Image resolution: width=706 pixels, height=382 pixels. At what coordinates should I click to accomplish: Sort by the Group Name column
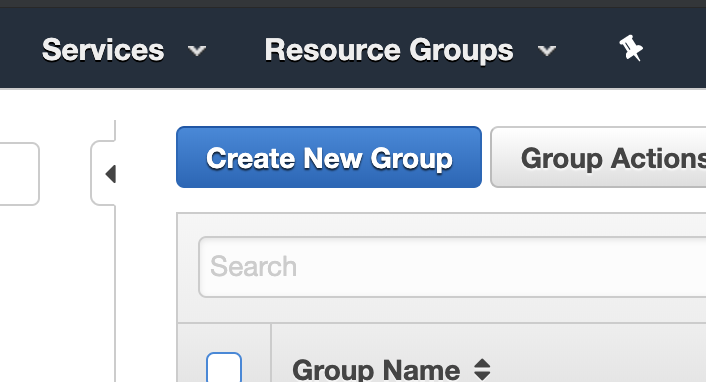click(376, 370)
